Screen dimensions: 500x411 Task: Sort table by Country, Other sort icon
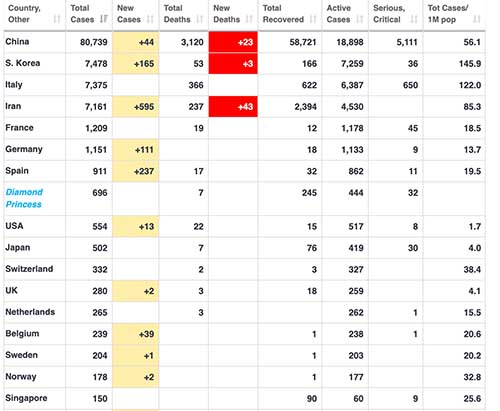pos(57,19)
